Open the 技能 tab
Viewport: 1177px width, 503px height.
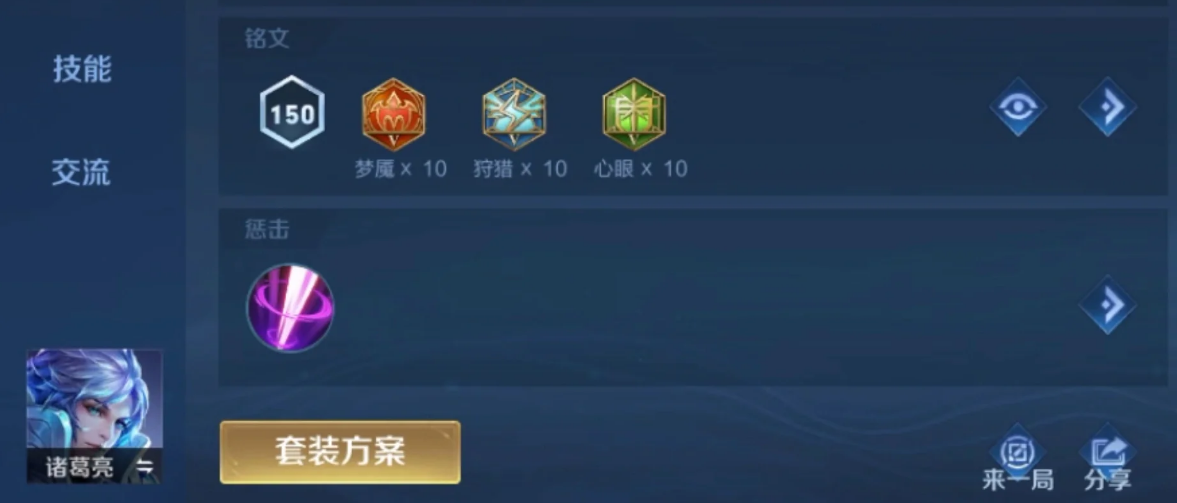[82, 69]
